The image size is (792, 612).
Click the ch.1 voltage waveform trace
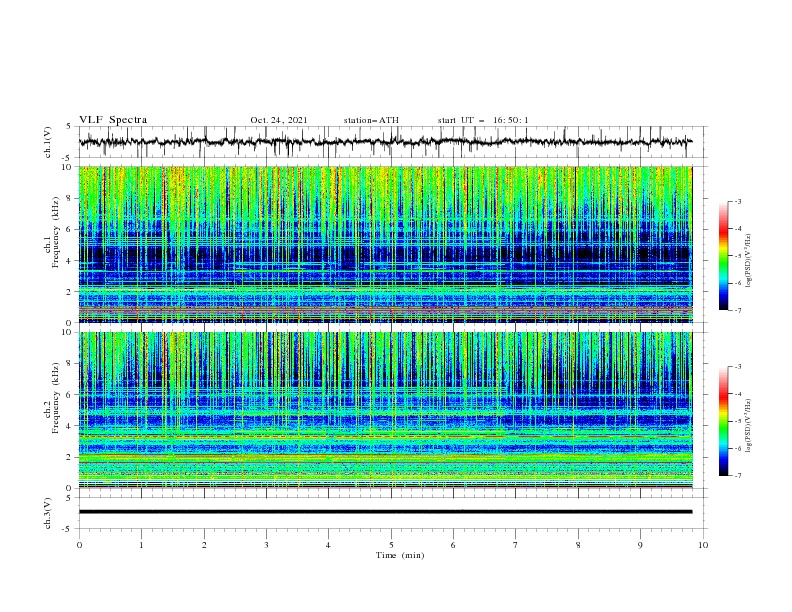[385, 142]
